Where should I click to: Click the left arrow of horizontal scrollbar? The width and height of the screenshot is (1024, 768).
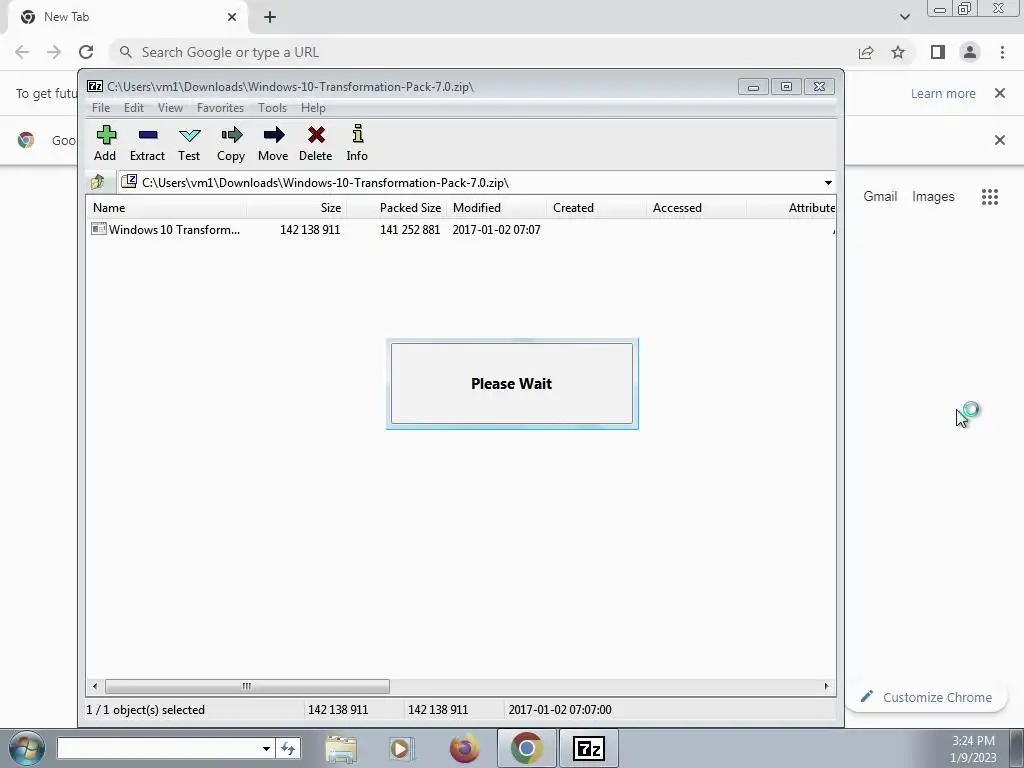pyautogui.click(x=95, y=686)
